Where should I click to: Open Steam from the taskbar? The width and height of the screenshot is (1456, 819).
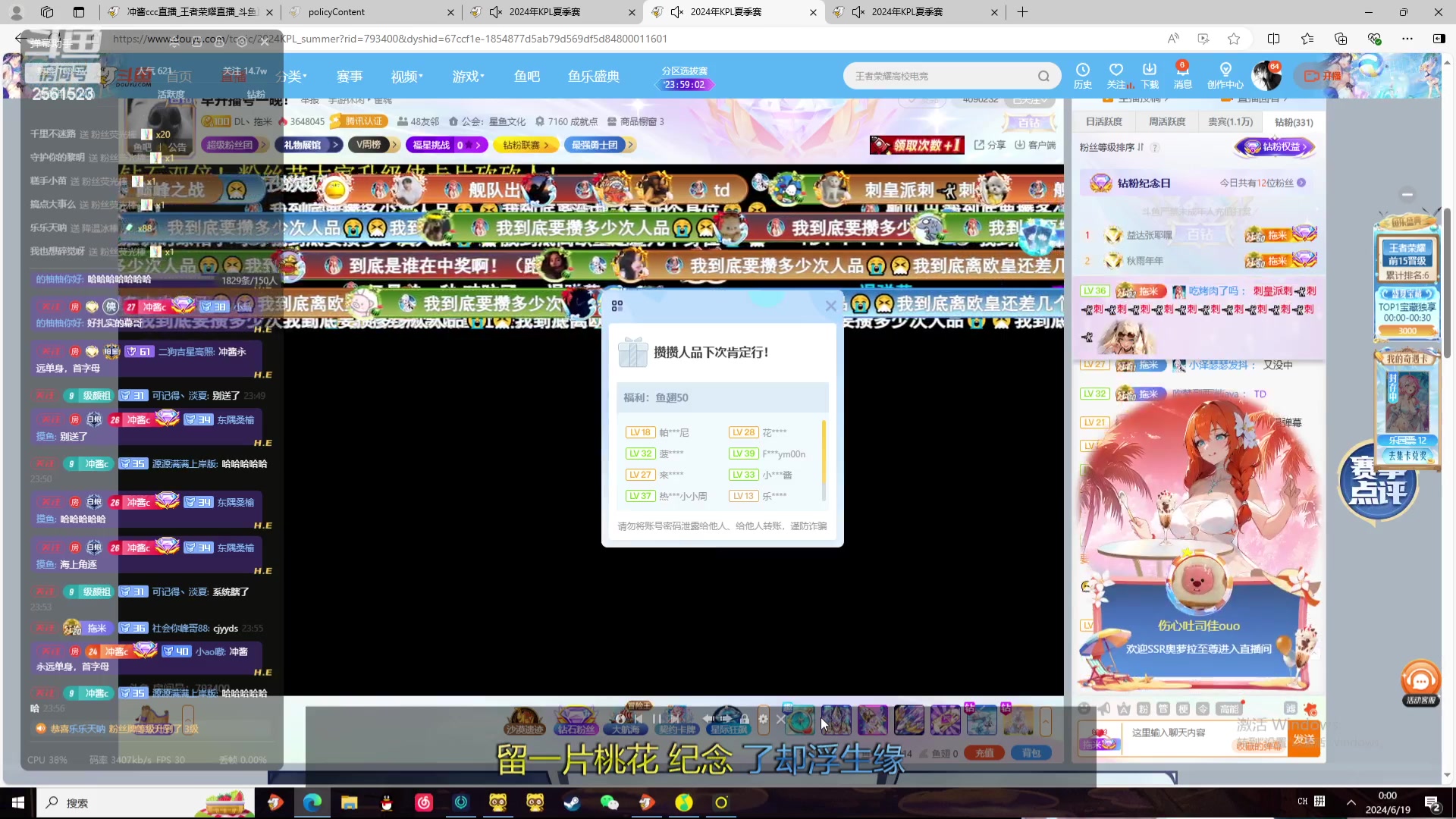[572, 802]
